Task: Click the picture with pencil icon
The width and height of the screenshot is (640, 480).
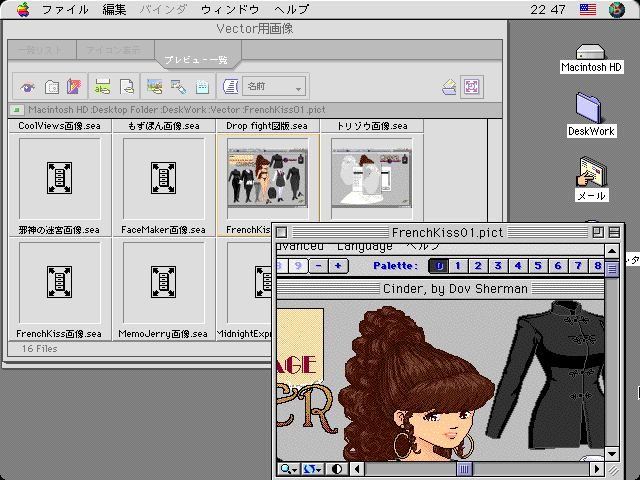Action: pos(178,87)
